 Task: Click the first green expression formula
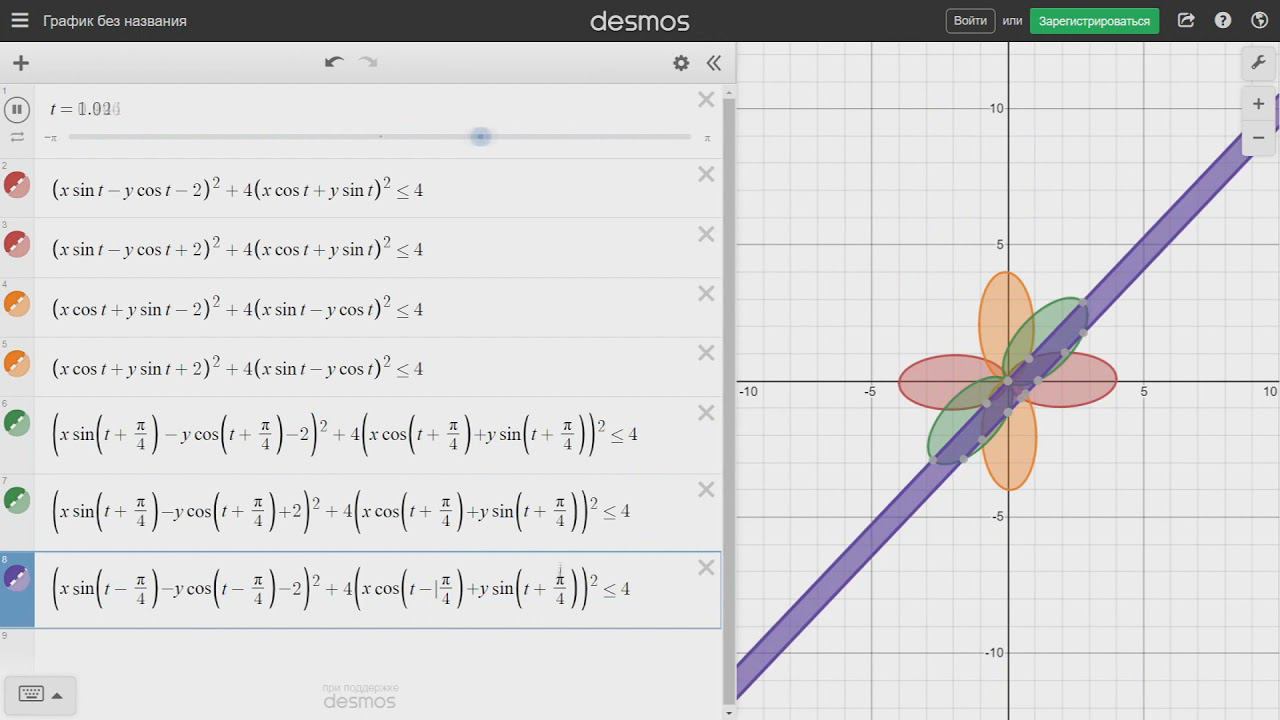pos(344,434)
